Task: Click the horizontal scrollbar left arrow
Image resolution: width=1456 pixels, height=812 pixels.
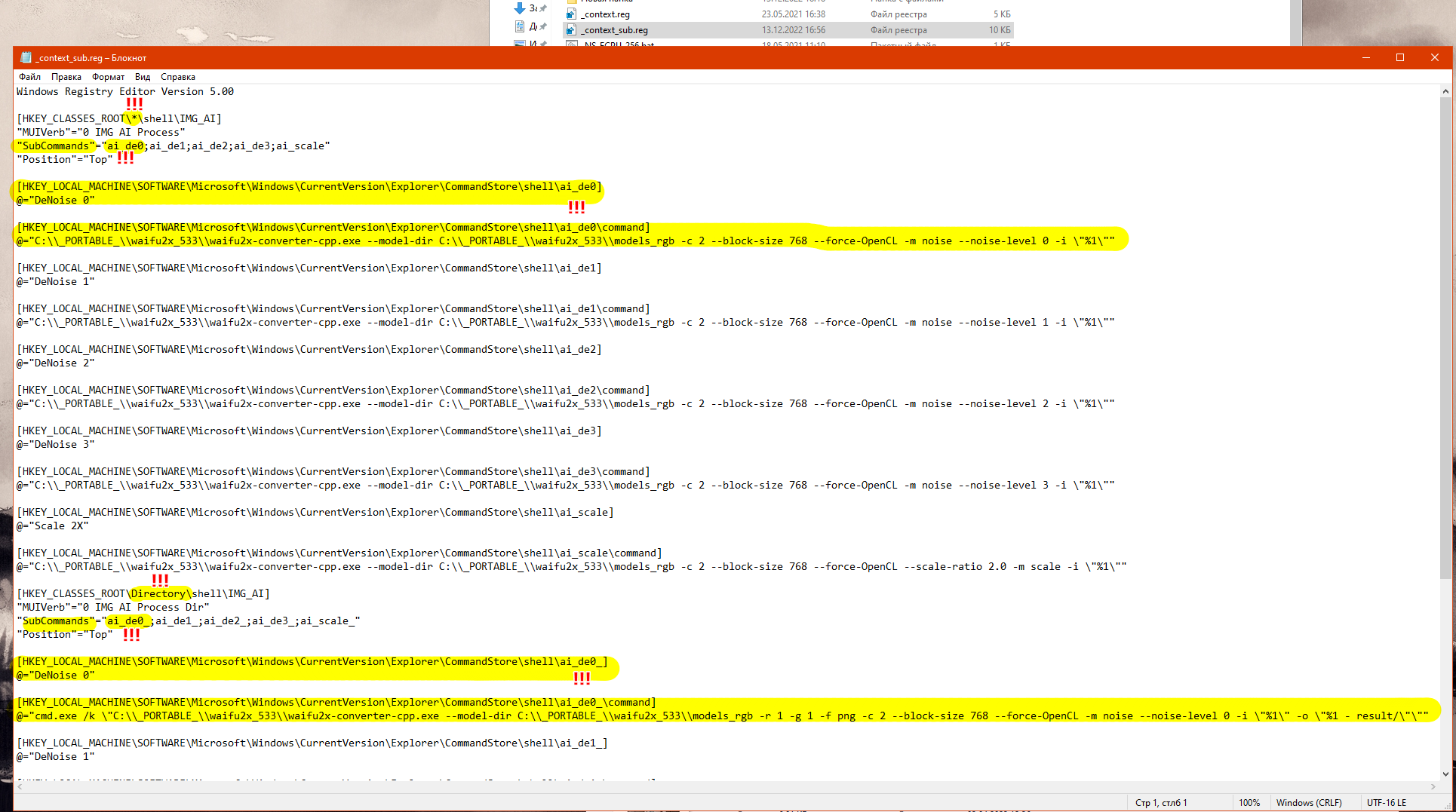Action: click(x=20, y=786)
